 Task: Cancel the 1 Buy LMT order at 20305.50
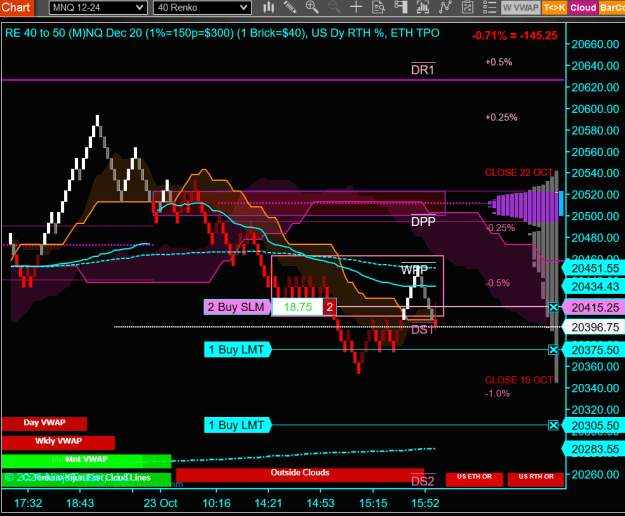(553, 425)
